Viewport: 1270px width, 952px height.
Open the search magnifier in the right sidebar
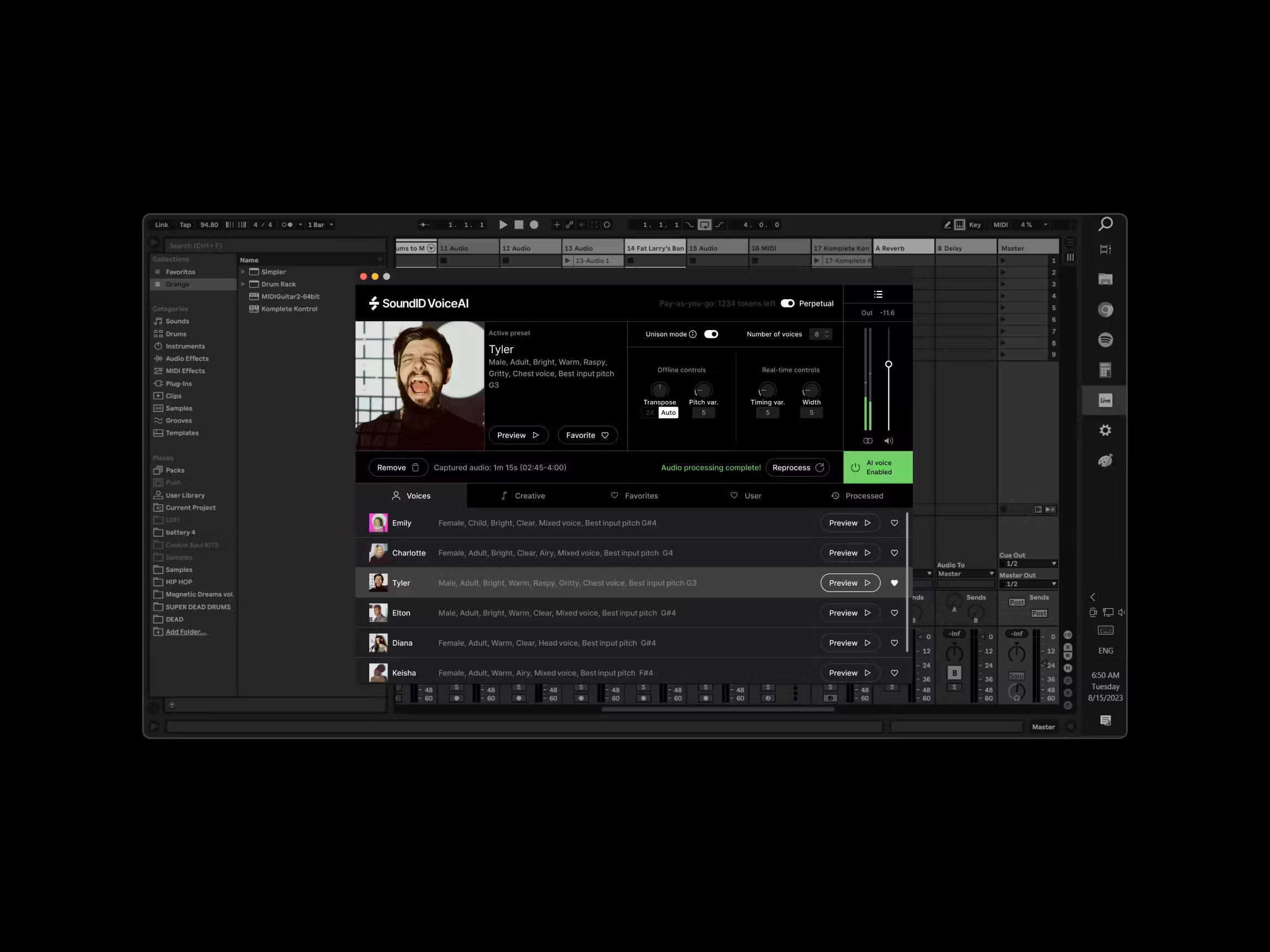1105,224
